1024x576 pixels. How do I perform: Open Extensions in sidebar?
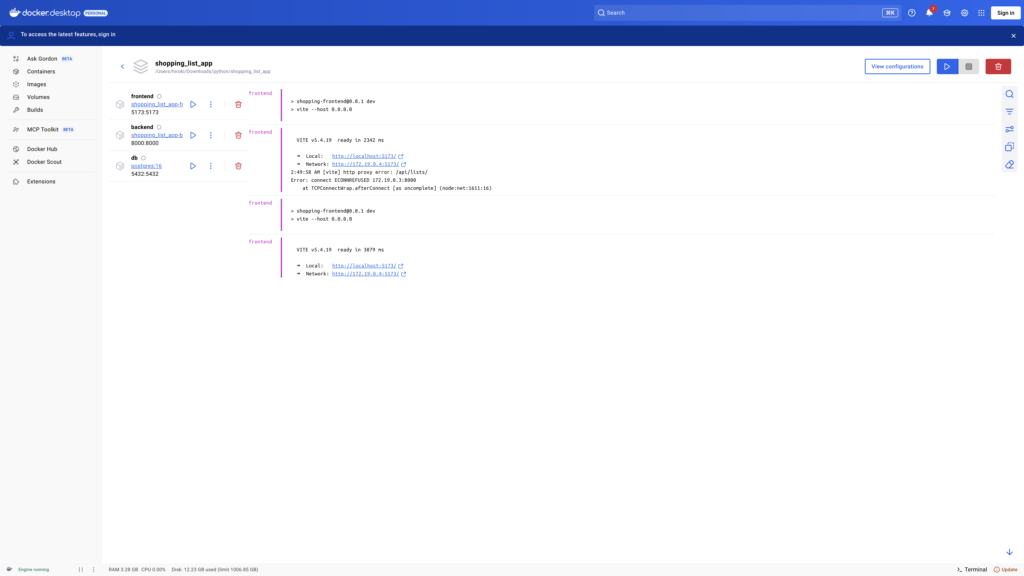[40, 182]
